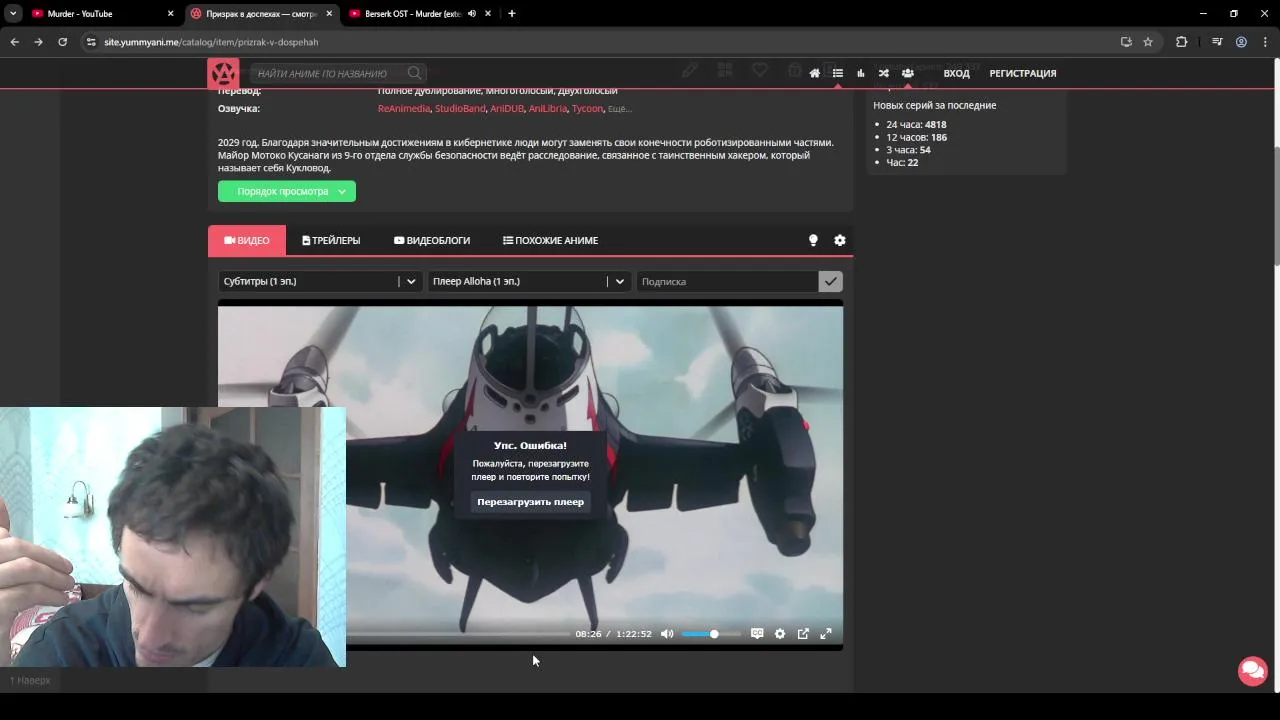Bookmark this page with the star icon
The image size is (1280, 720).
pyautogui.click(x=1148, y=42)
